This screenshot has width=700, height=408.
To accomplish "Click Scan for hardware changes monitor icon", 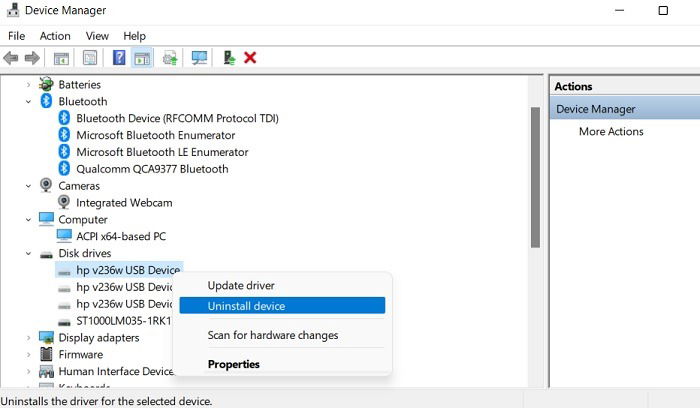I will pos(199,58).
